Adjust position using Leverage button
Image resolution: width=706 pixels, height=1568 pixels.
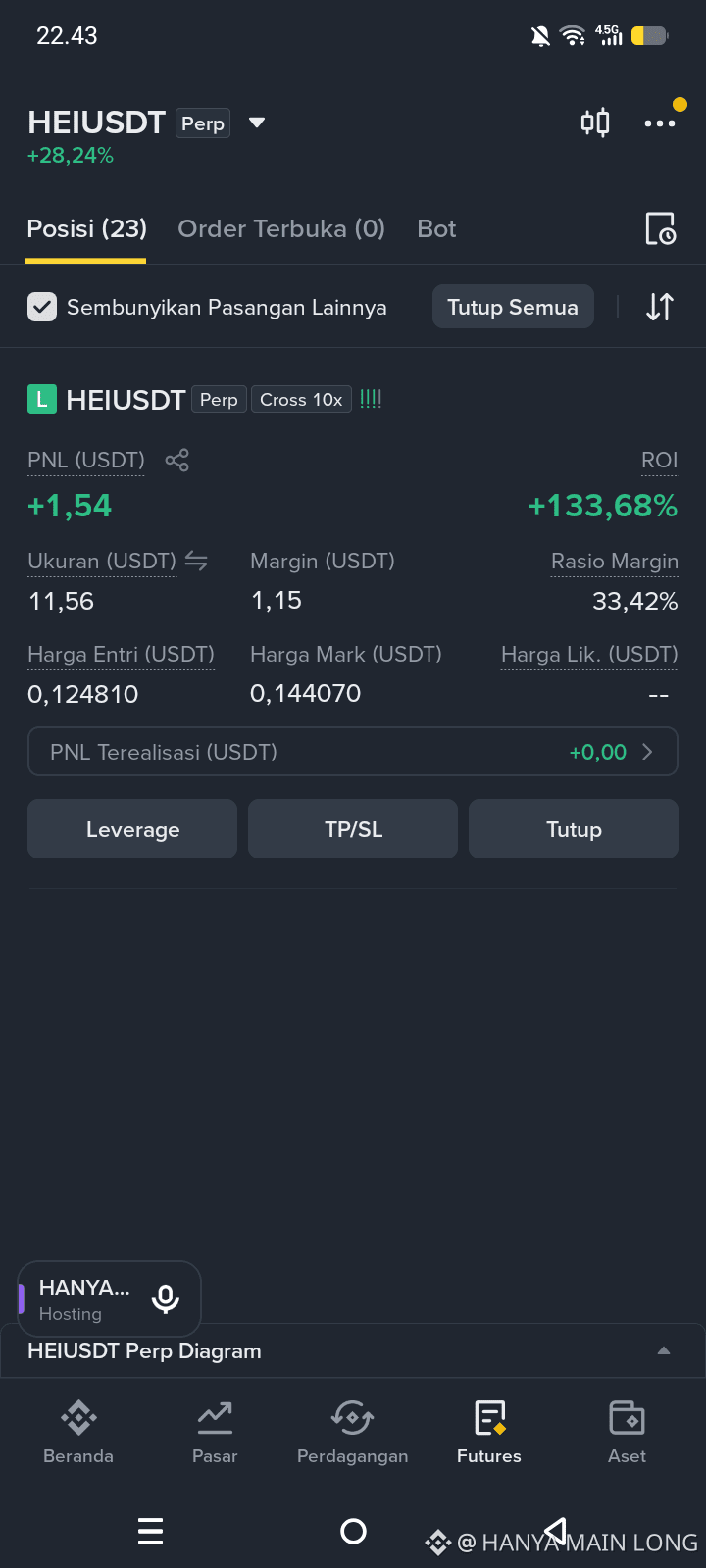(x=132, y=829)
